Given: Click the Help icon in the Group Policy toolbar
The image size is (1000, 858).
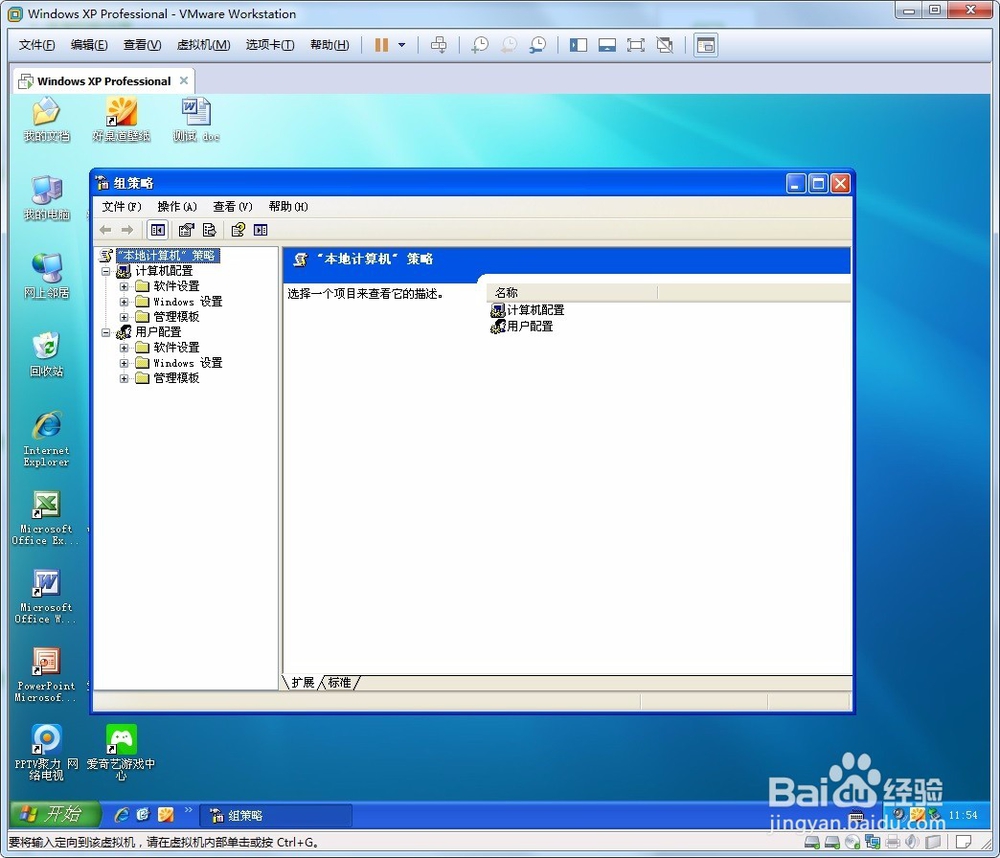Looking at the screenshot, I should coord(238,230).
